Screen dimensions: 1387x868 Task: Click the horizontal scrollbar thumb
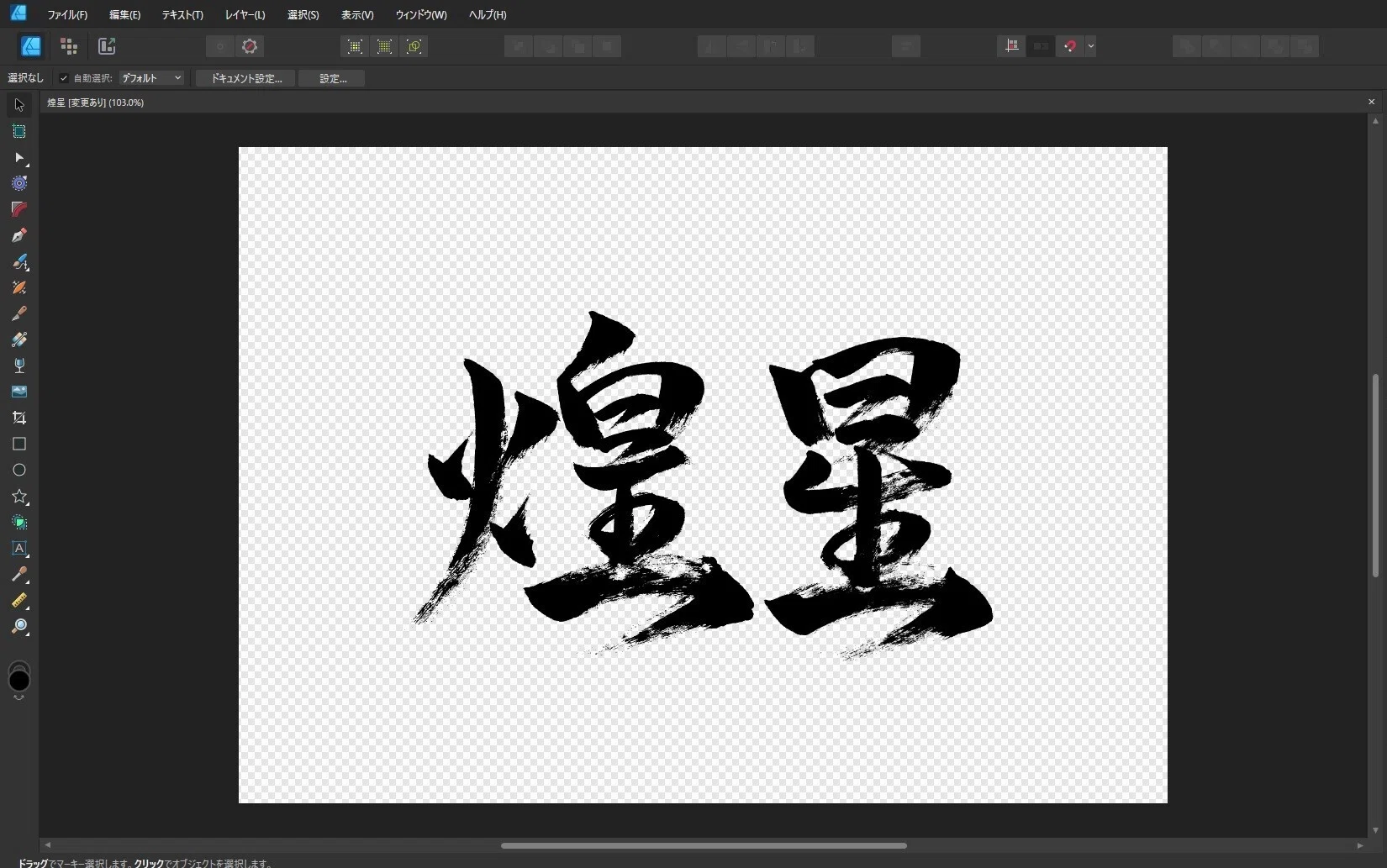click(704, 845)
